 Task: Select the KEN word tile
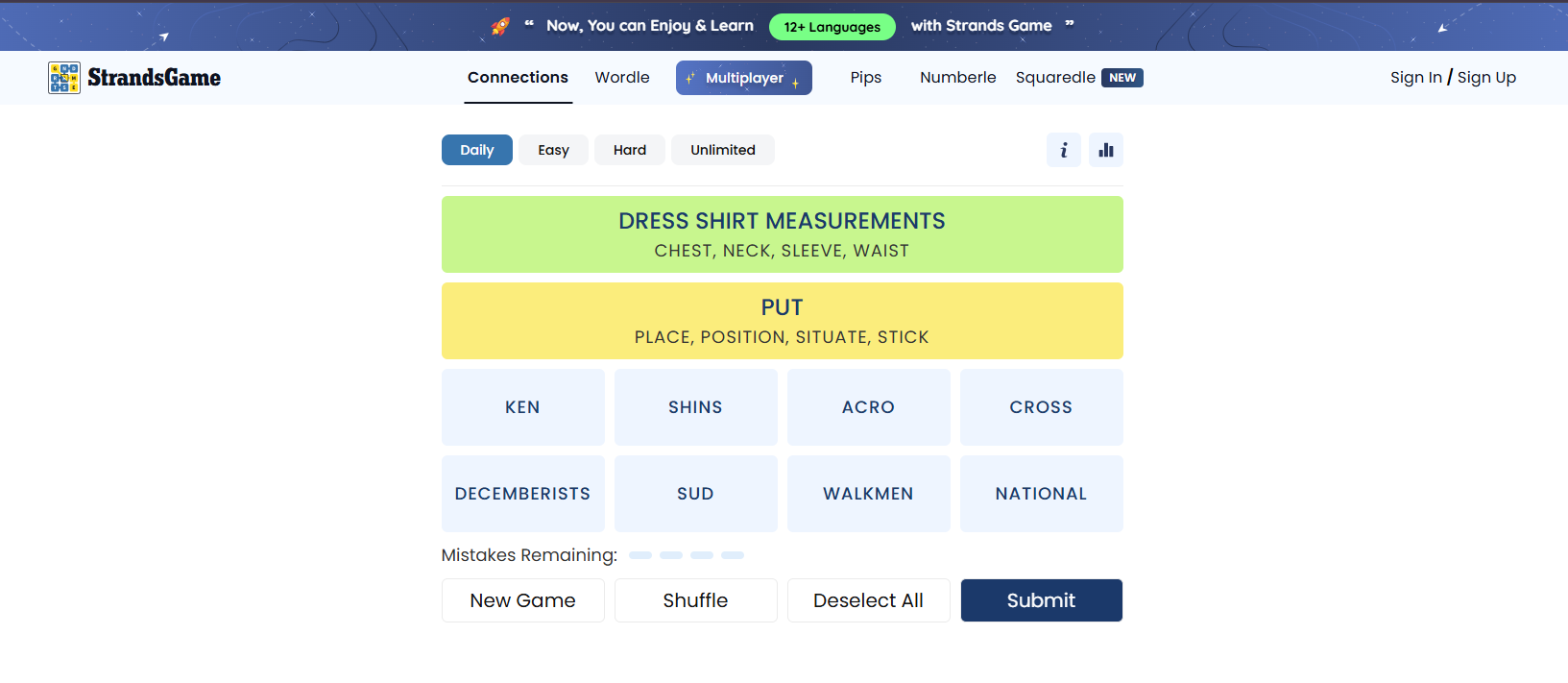tap(523, 407)
